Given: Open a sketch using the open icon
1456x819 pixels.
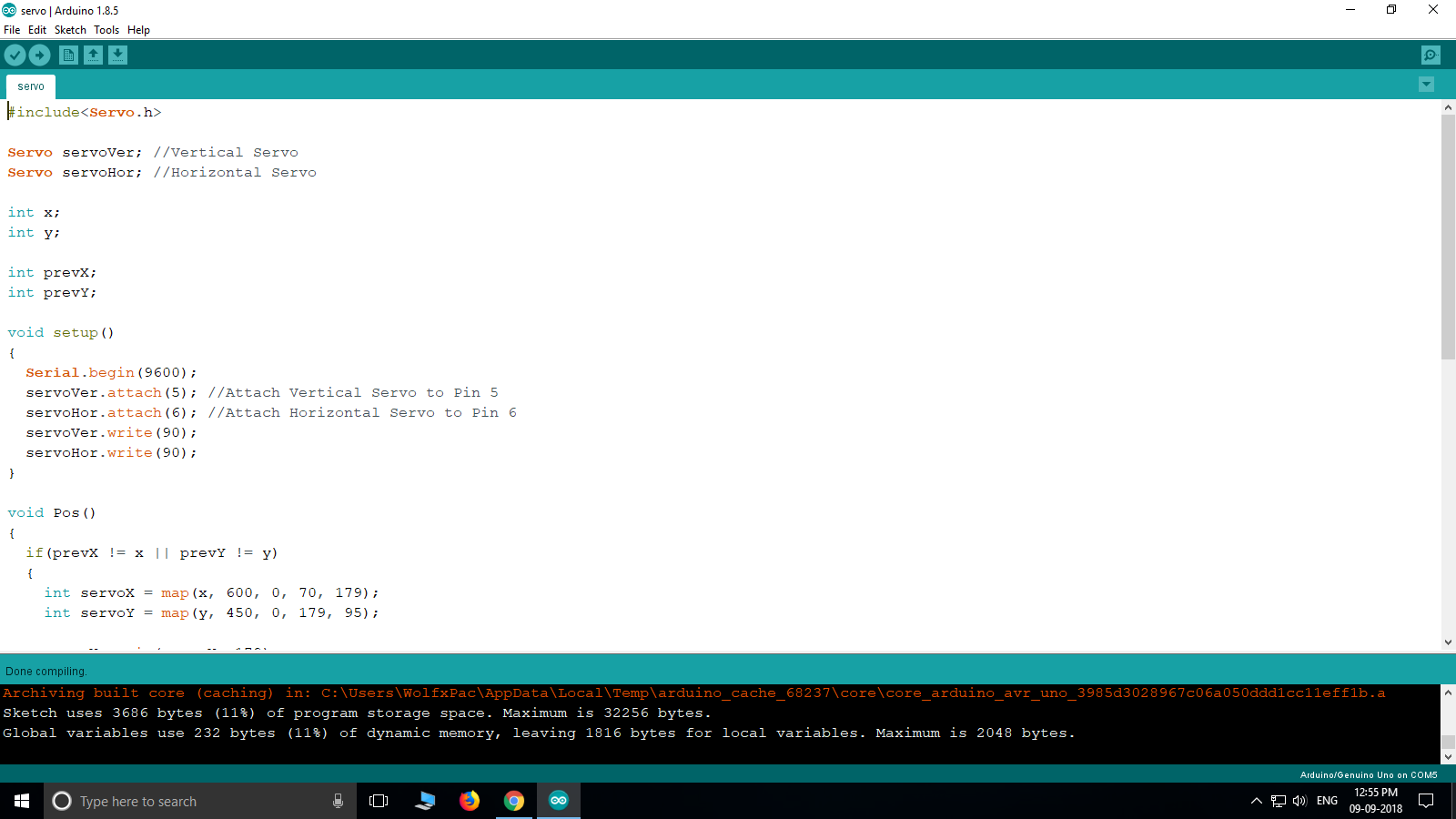Looking at the screenshot, I should 93,55.
